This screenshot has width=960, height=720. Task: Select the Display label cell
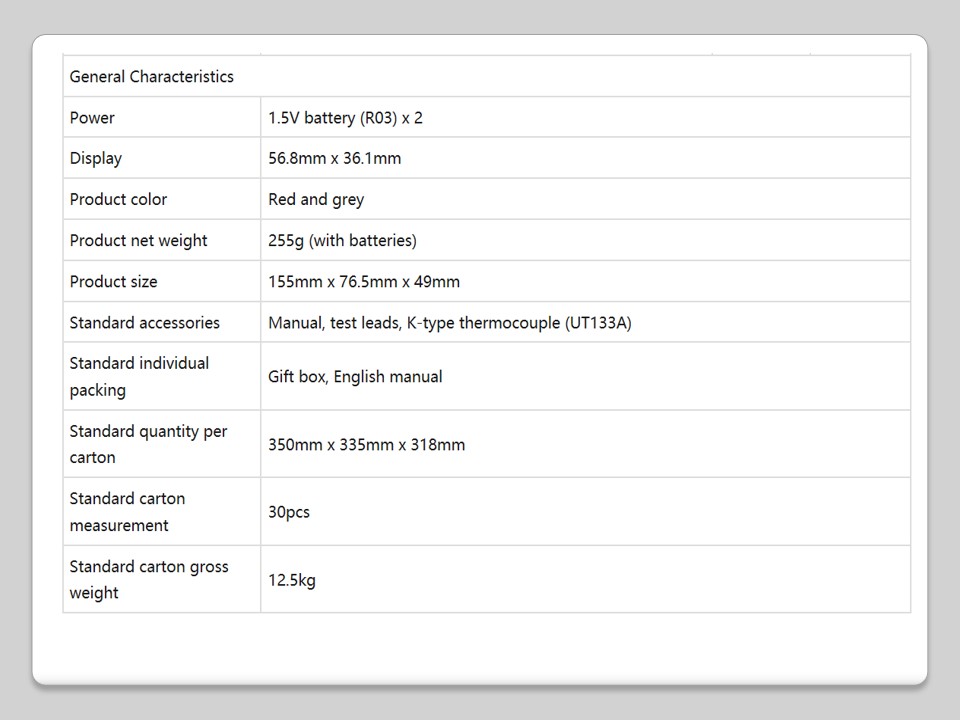coord(96,158)
